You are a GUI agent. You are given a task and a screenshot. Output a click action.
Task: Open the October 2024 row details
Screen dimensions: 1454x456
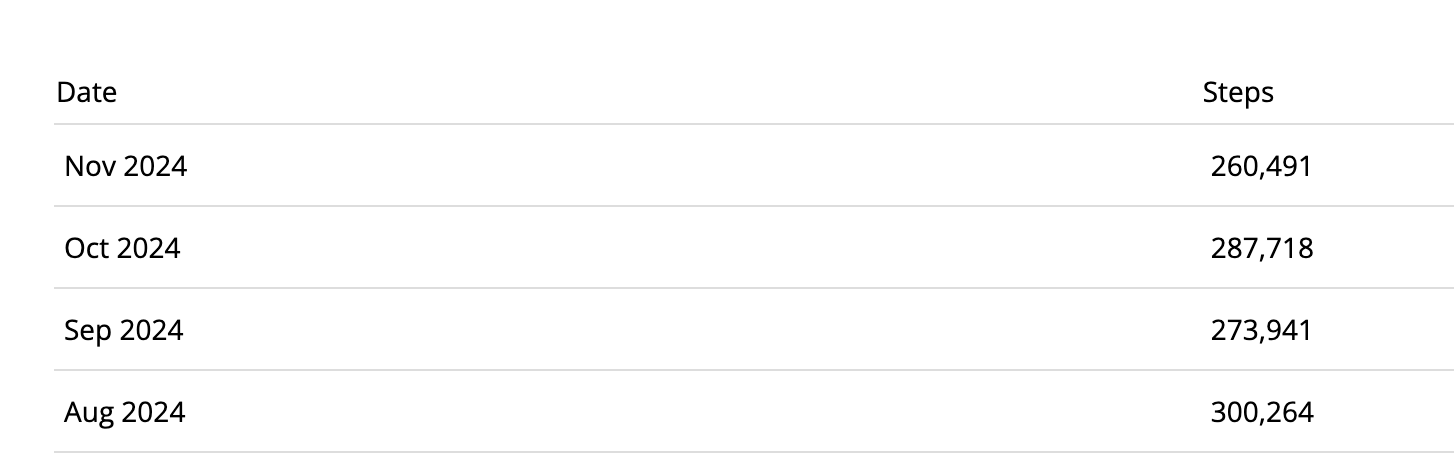[x=754, y=248]
